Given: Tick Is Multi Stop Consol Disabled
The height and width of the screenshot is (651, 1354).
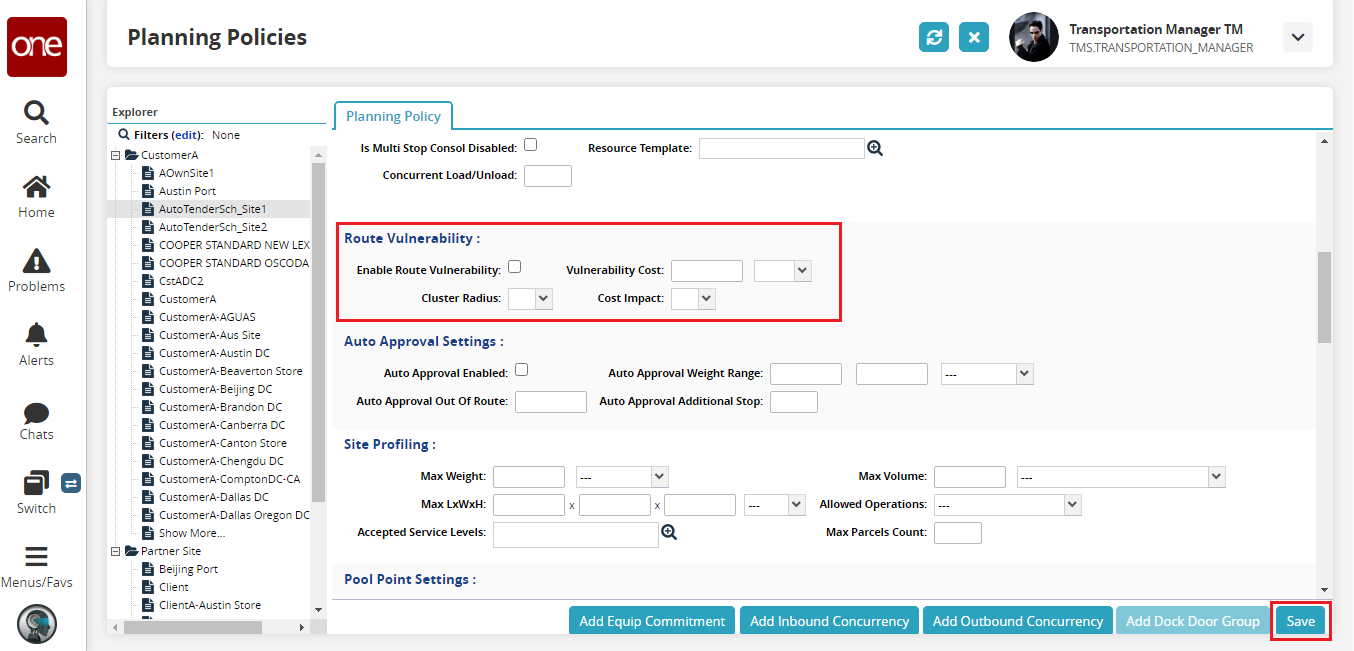Looking at the screenshot, I should [531, 145].
